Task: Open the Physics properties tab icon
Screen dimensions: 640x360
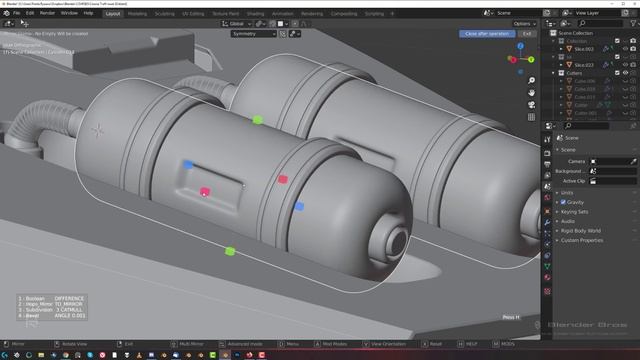Action: pyautogui.click(x=547, y=244)
